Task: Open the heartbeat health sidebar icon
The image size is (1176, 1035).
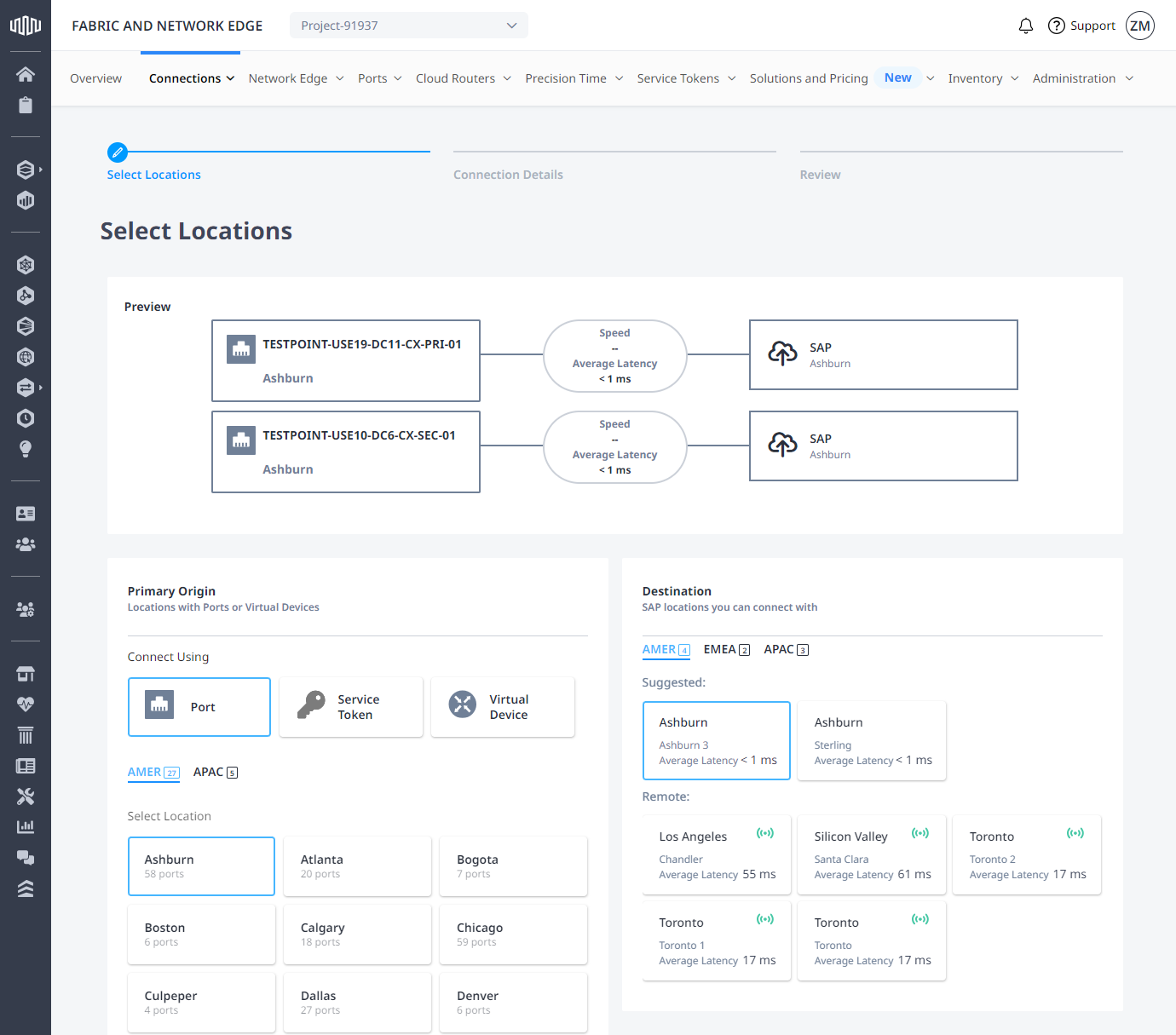Action: (x=26, y=704)
